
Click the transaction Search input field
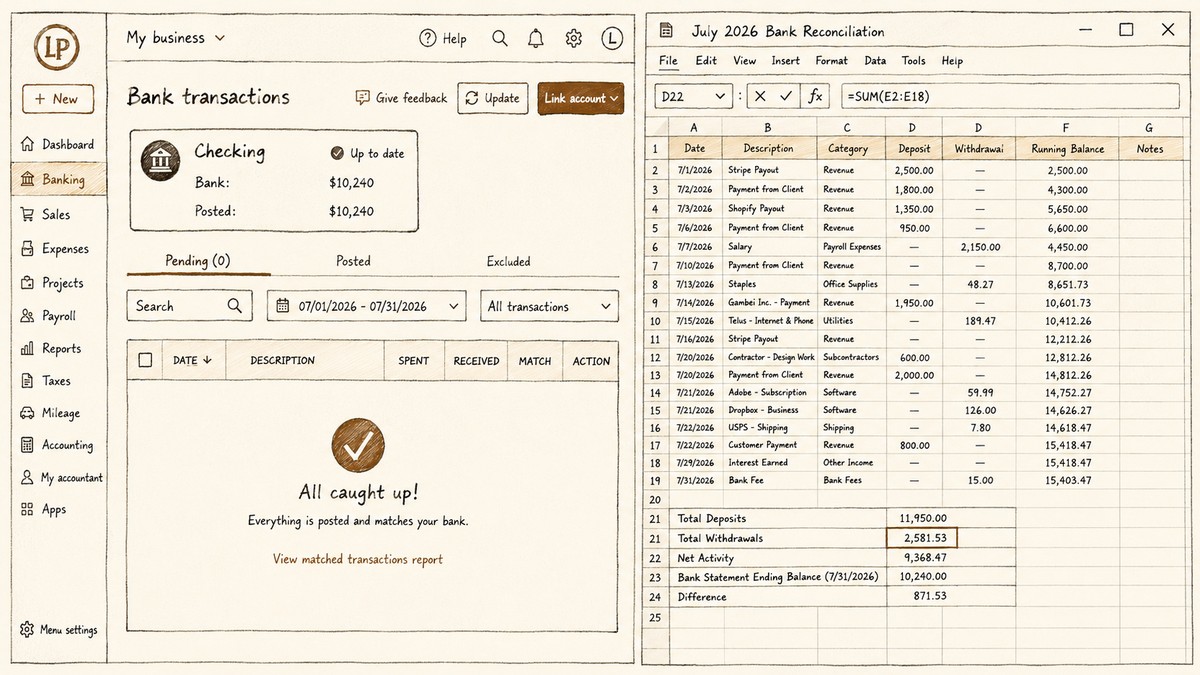[x=189, y=306]
